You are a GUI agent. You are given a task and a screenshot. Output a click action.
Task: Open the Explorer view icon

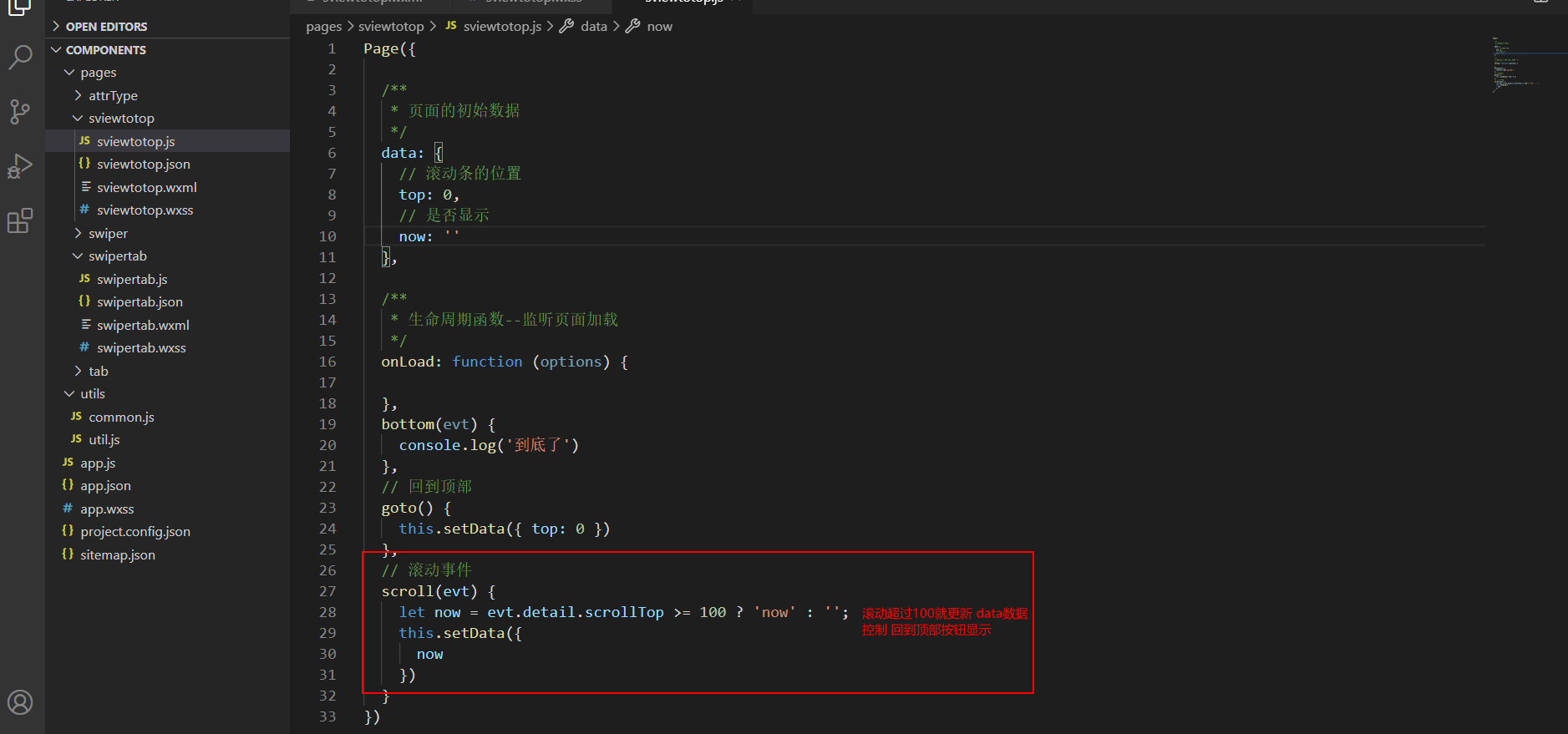coord(20,8)
